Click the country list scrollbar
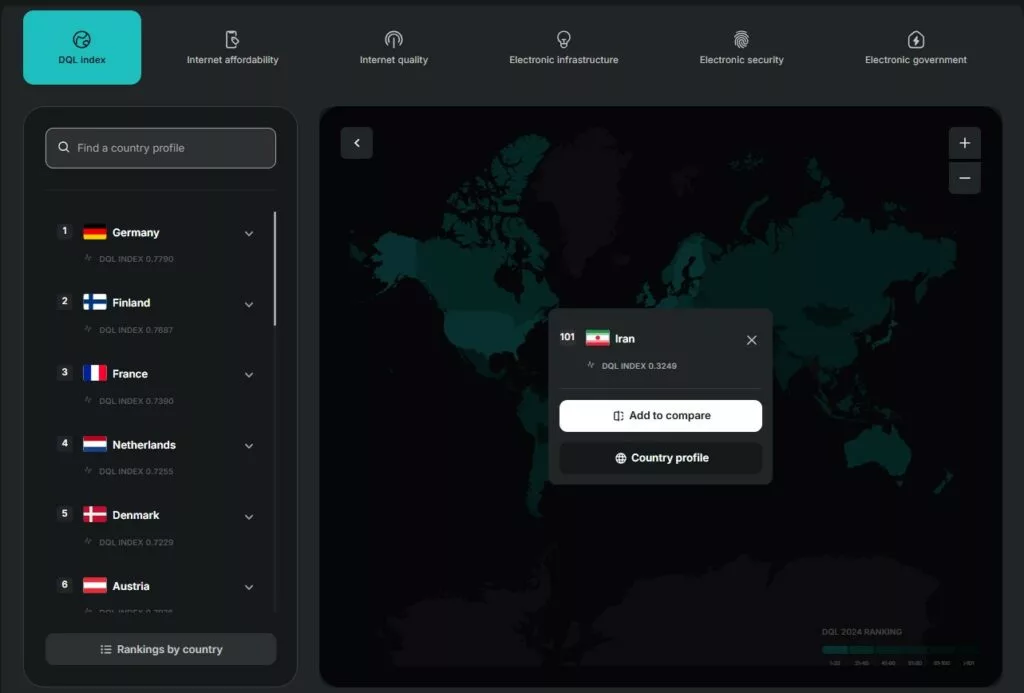Screen dimensions: 1024x693 click(275, 268)
